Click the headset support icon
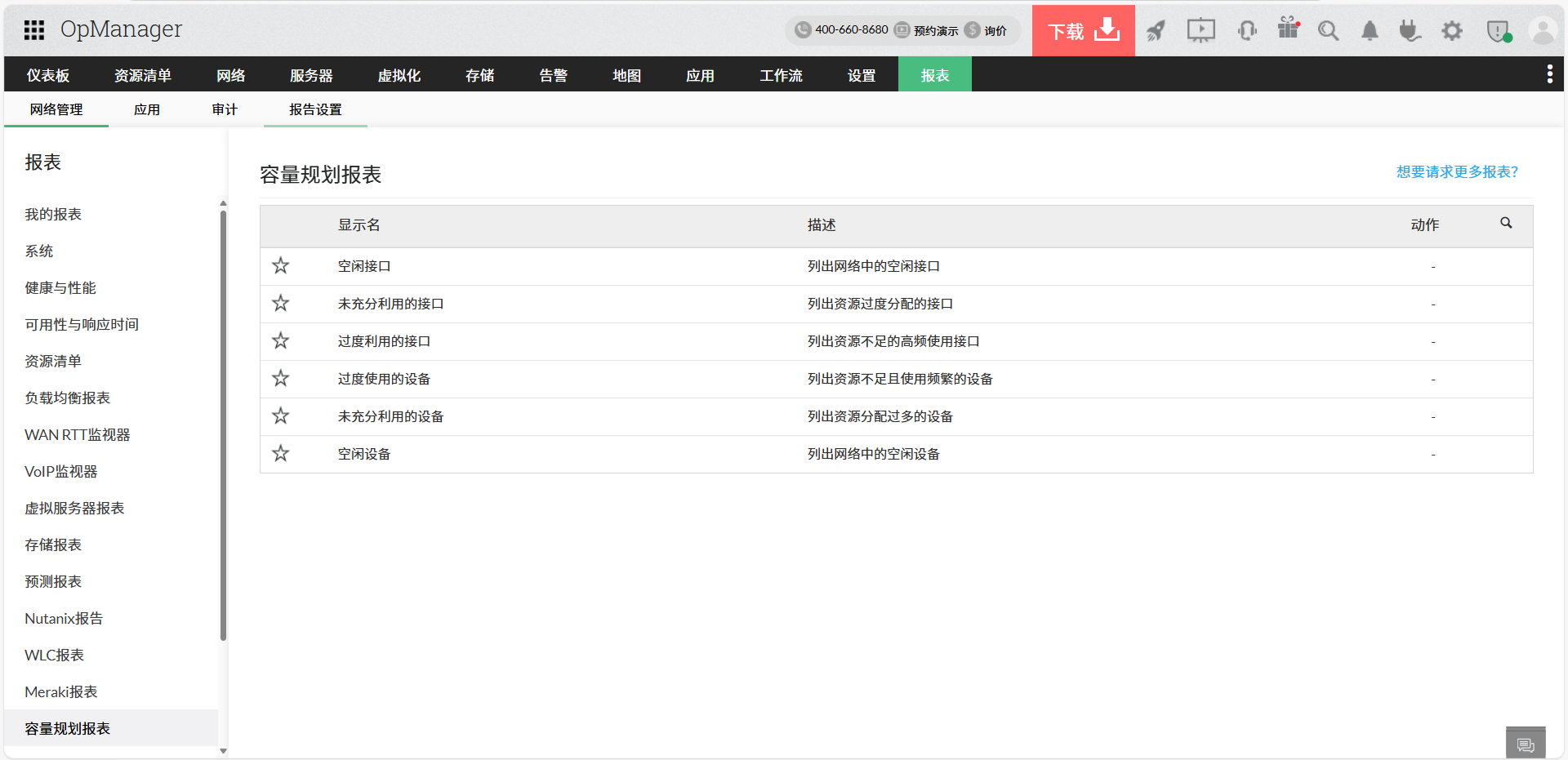The height and width of the screenshot is (760, 1568). tap(1246, 30)
